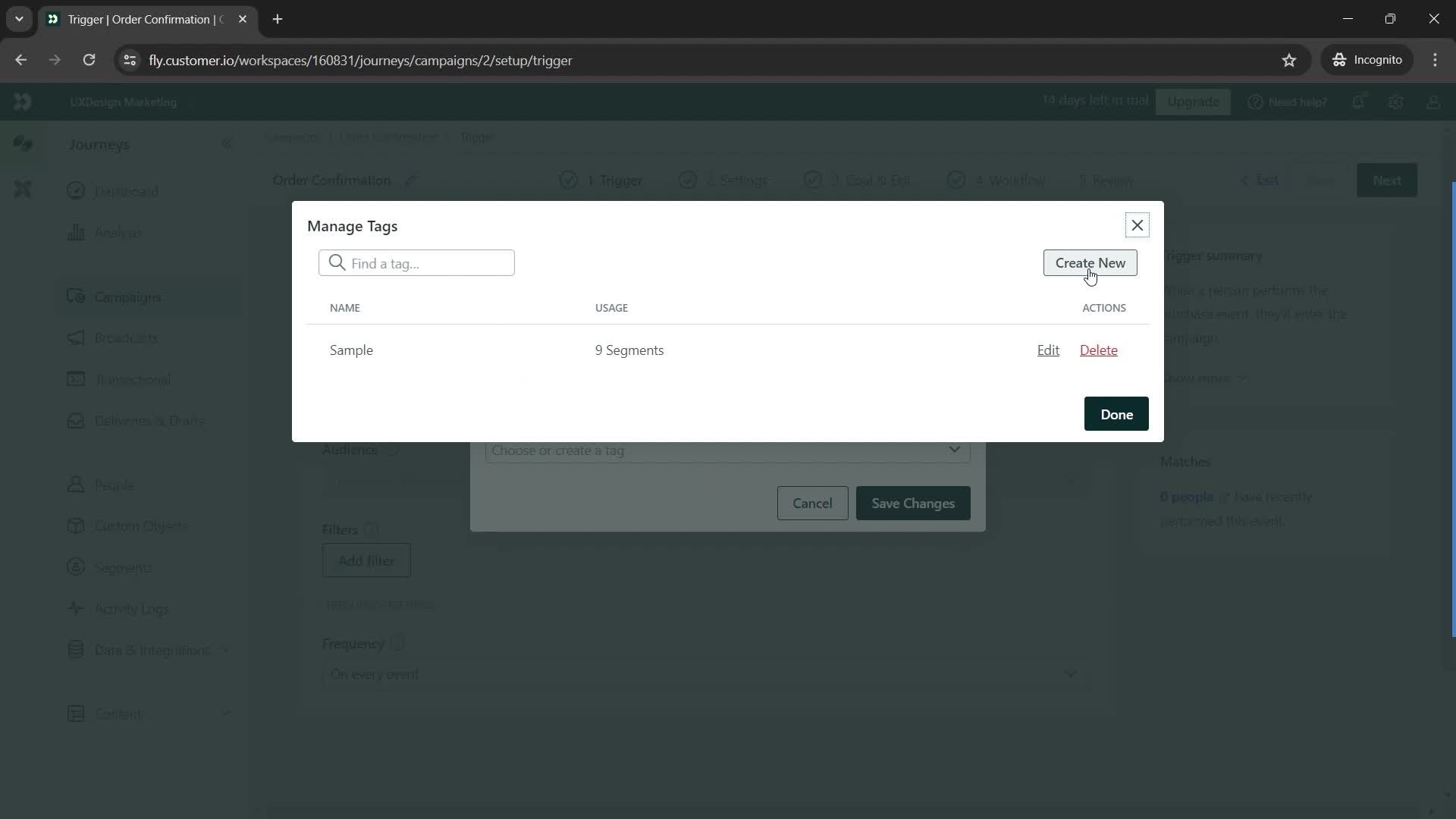Viewport: 1456px width, 819px height.
Task: Click the Trigger tab in breadcrumb
Action: click(x=478, y=138)
